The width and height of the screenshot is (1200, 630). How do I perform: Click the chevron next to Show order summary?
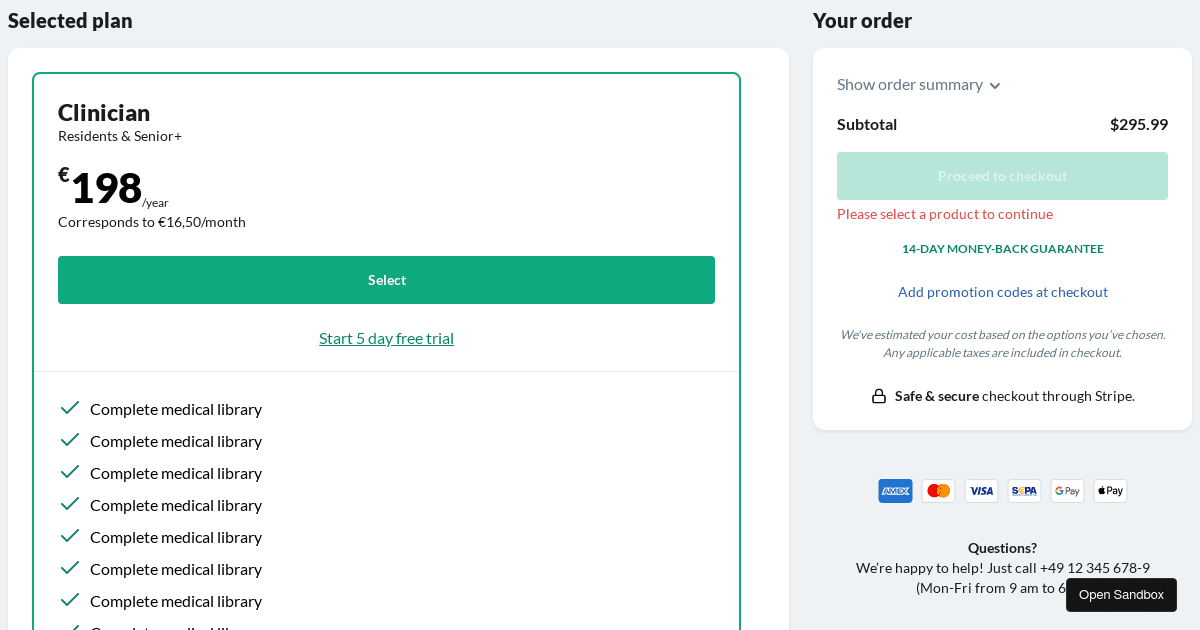click(995, 86)
